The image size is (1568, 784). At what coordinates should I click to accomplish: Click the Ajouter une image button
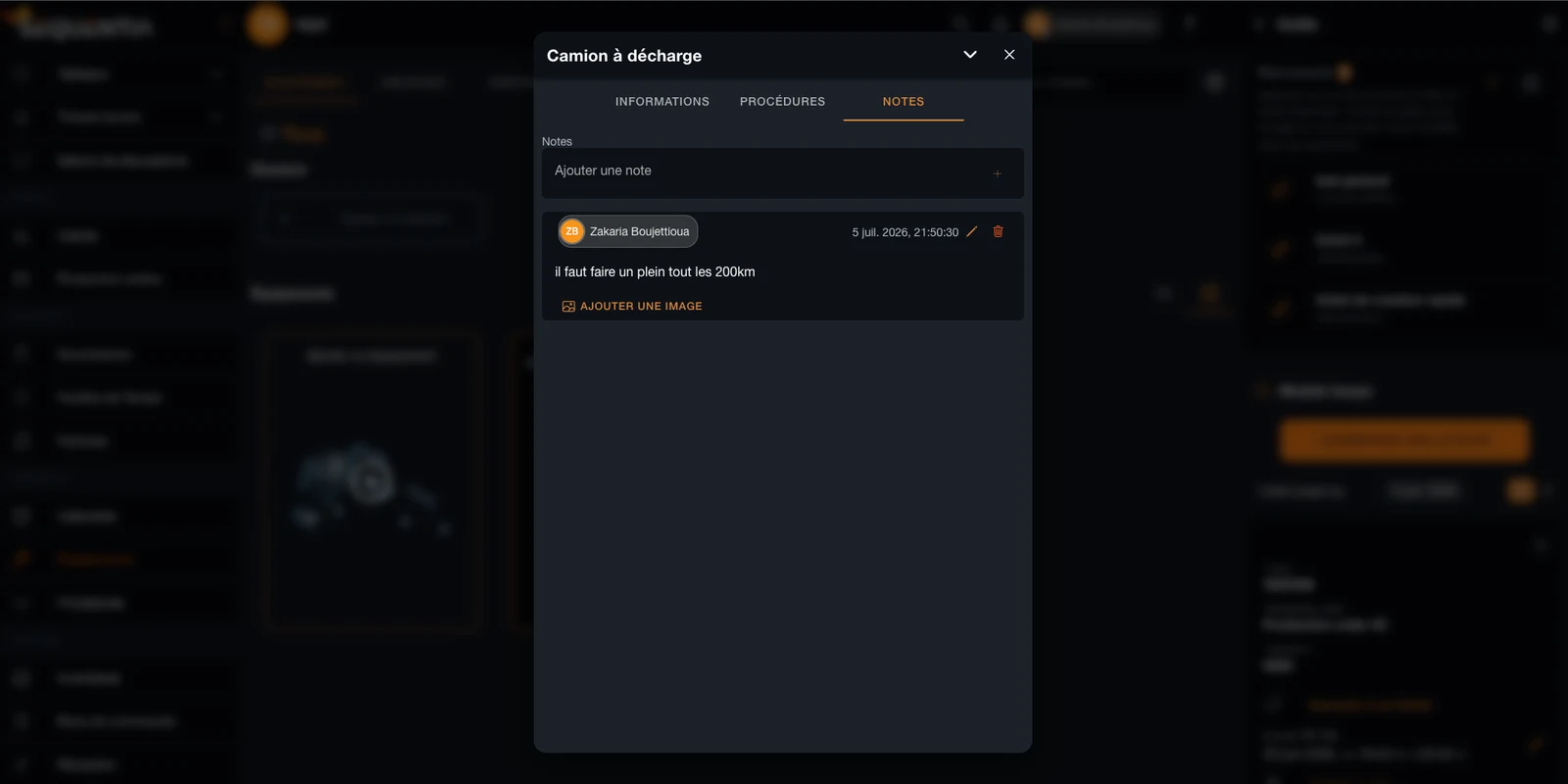pyautogui.click(x=632, y=307)
